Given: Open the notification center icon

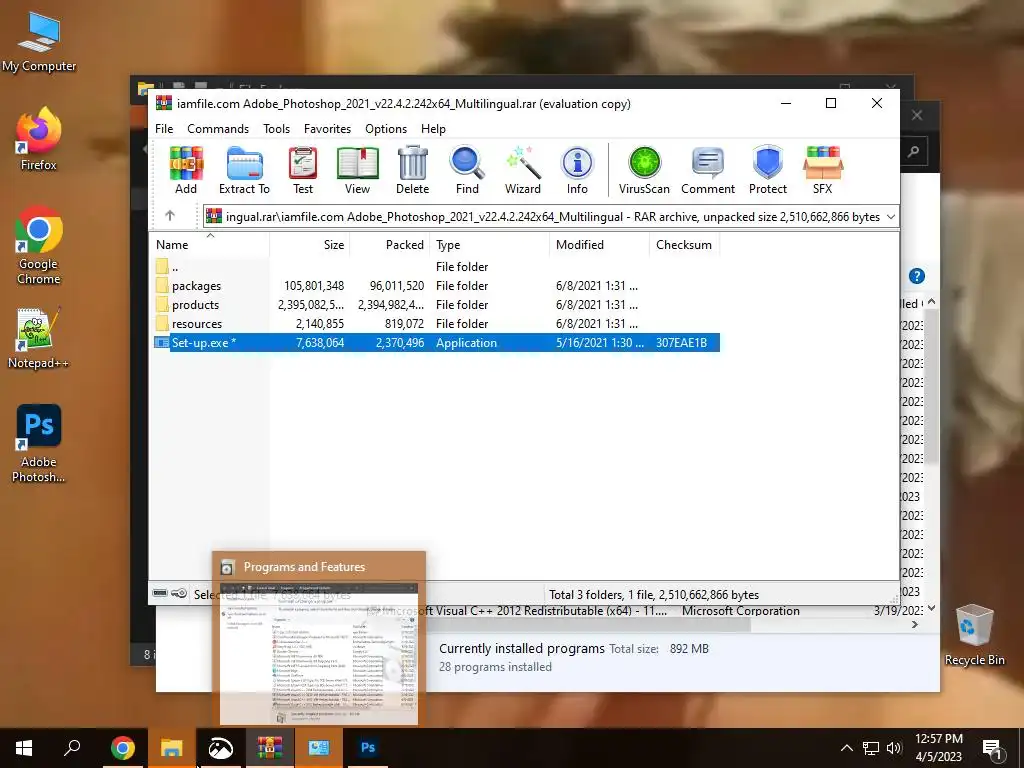Looking at the screenshot, I should [992, 750].
